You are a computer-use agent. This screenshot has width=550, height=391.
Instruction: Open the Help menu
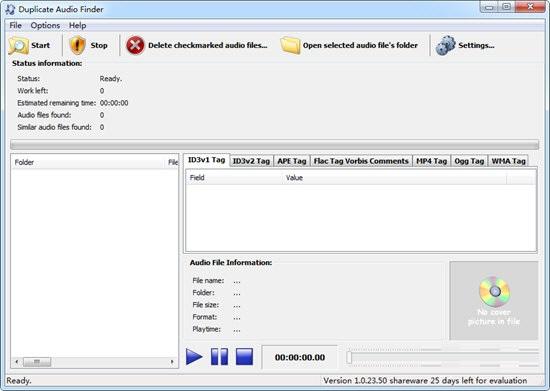[x=78, y=26]
